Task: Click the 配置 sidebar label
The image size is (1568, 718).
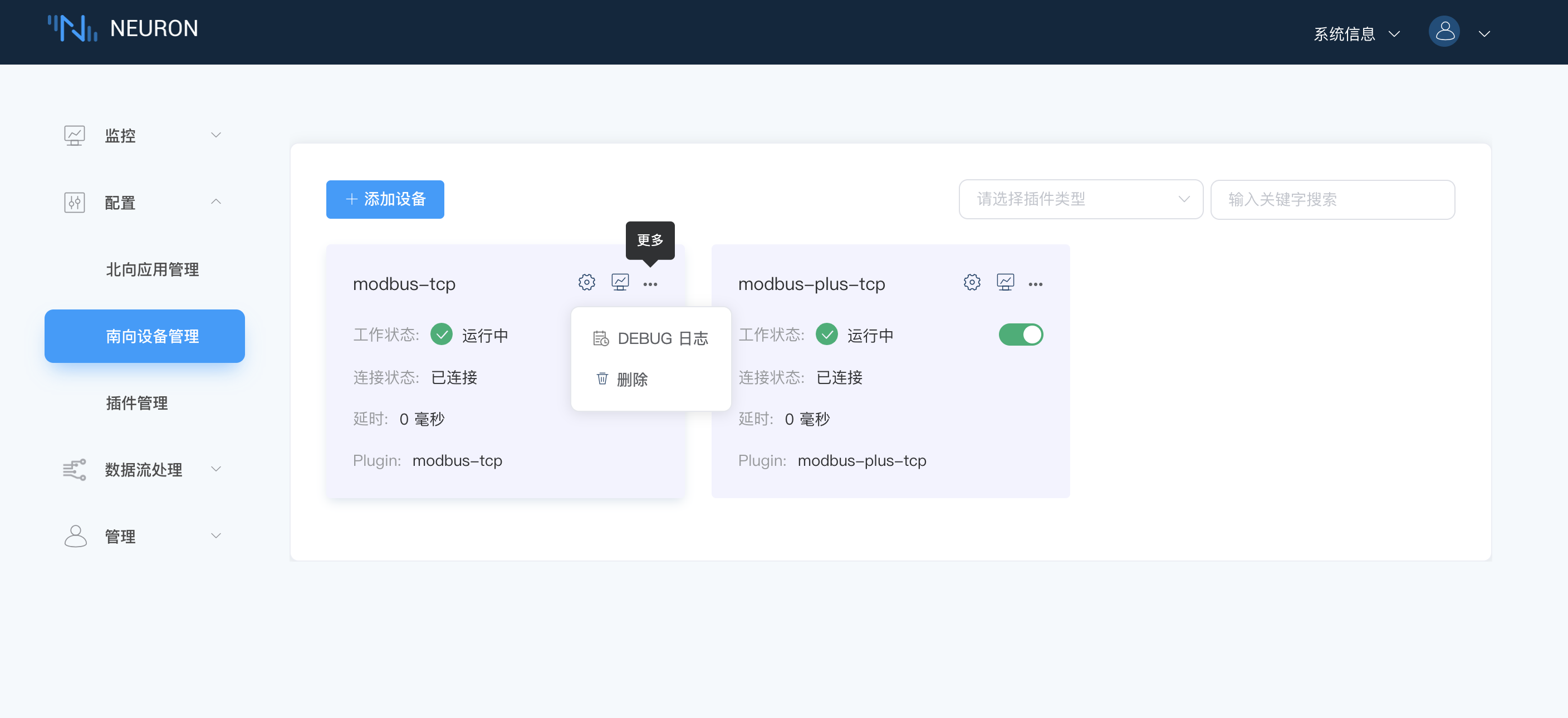Action: [x=120, y=202]
